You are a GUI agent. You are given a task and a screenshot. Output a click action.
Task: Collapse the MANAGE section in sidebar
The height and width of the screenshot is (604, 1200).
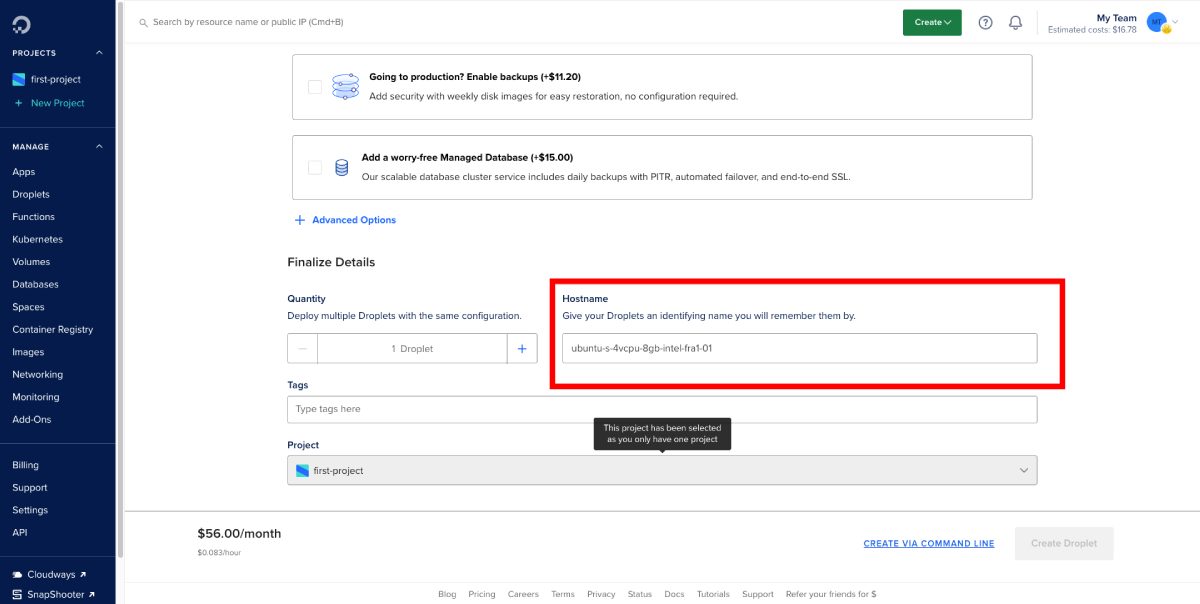point(98,146)
